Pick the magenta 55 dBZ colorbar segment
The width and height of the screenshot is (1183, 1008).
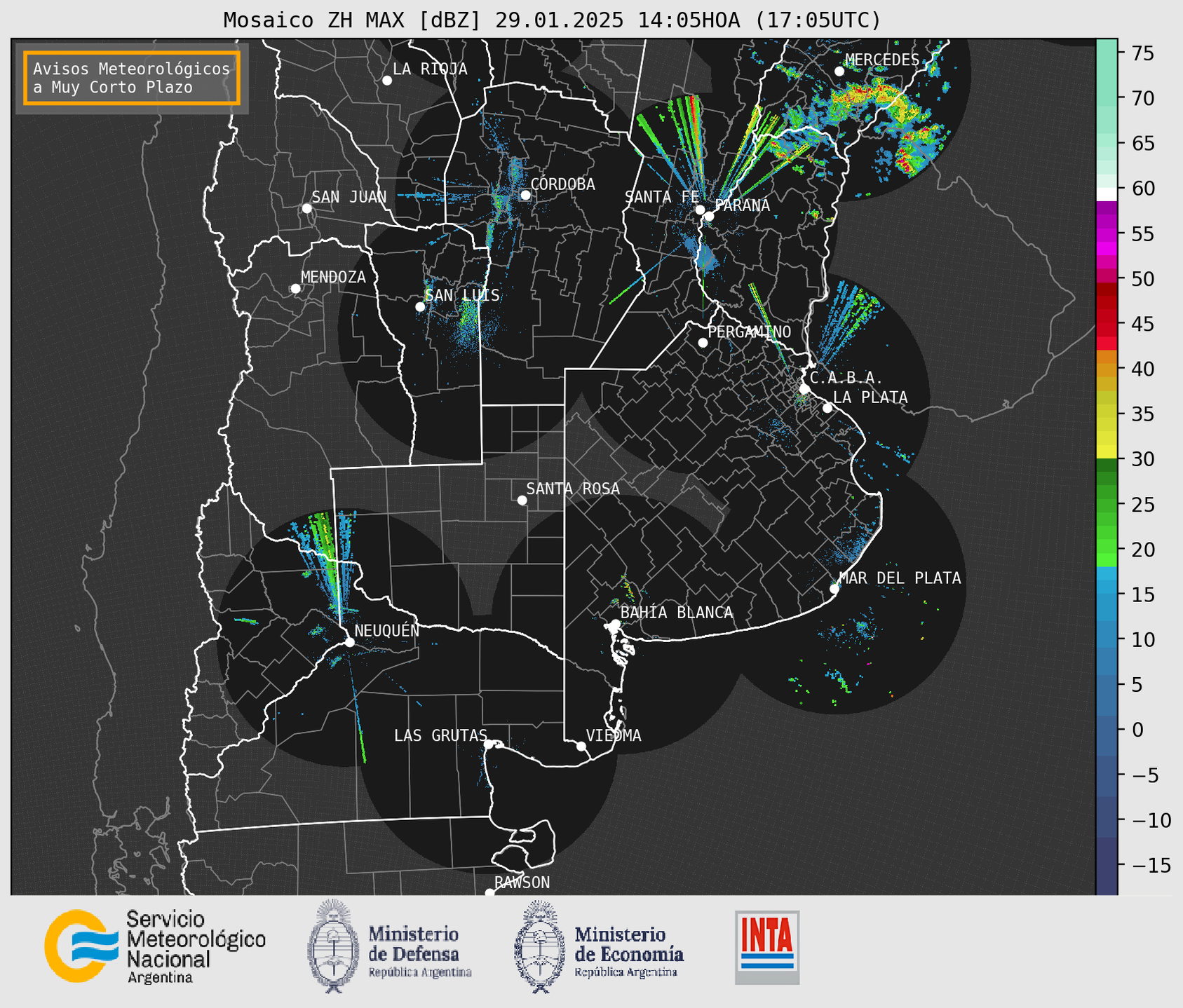coord(1107,233)
